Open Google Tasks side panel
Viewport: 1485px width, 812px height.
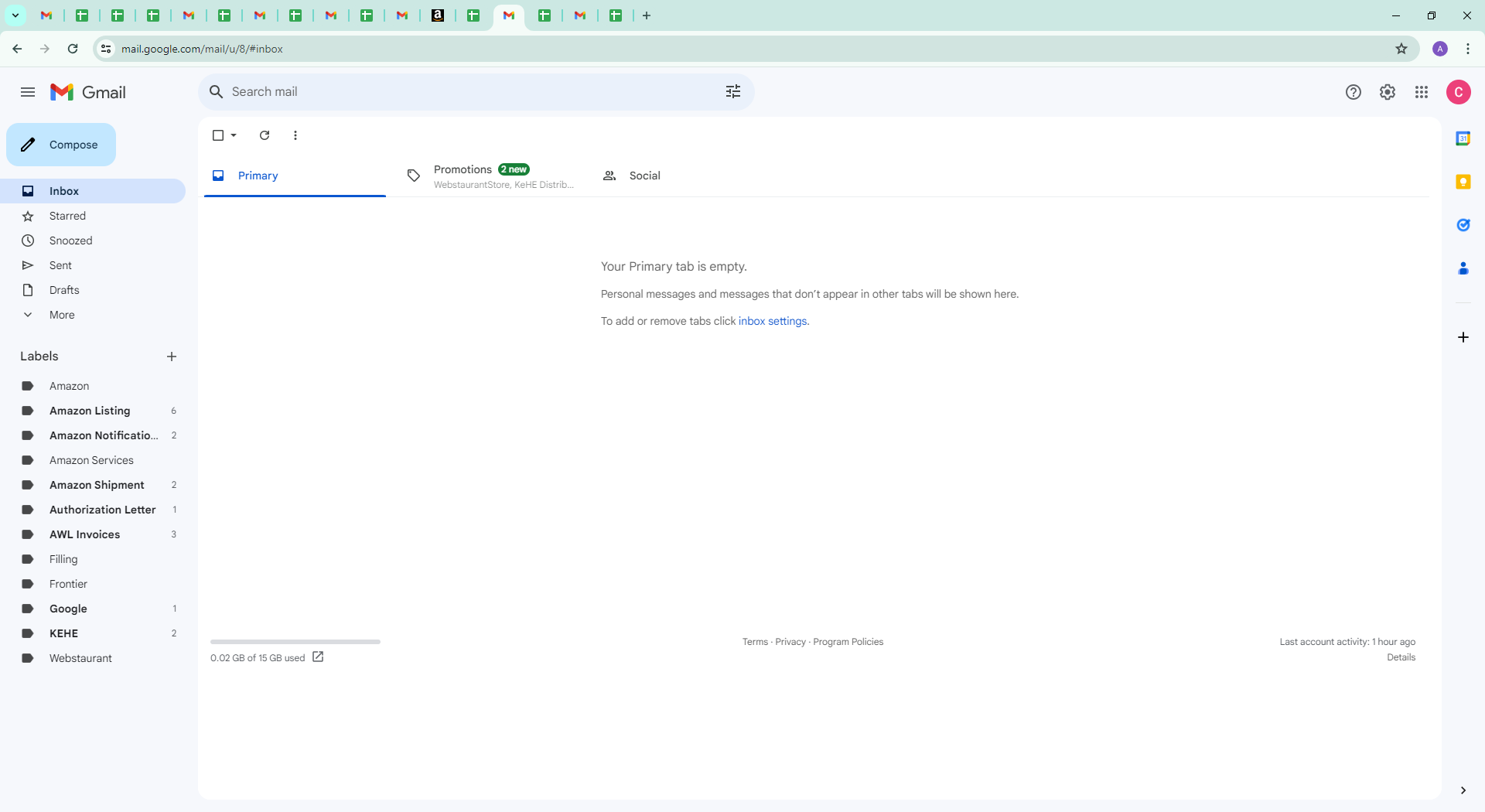(1463, 225)
